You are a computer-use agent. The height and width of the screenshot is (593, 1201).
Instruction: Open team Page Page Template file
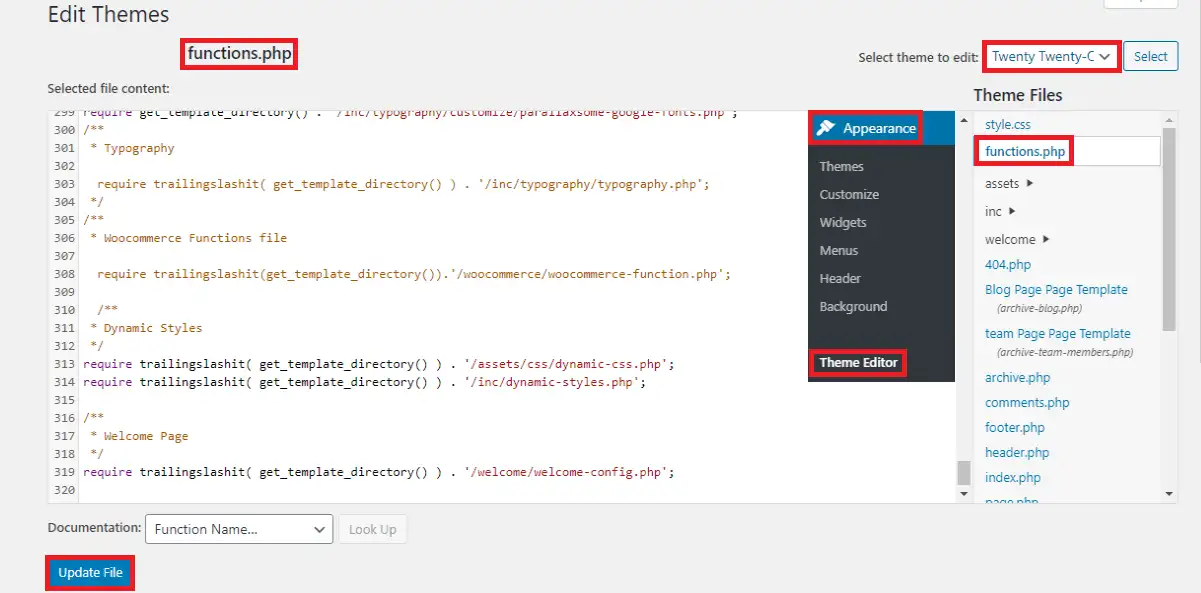pyautogui.click(x=1058, y=333)
